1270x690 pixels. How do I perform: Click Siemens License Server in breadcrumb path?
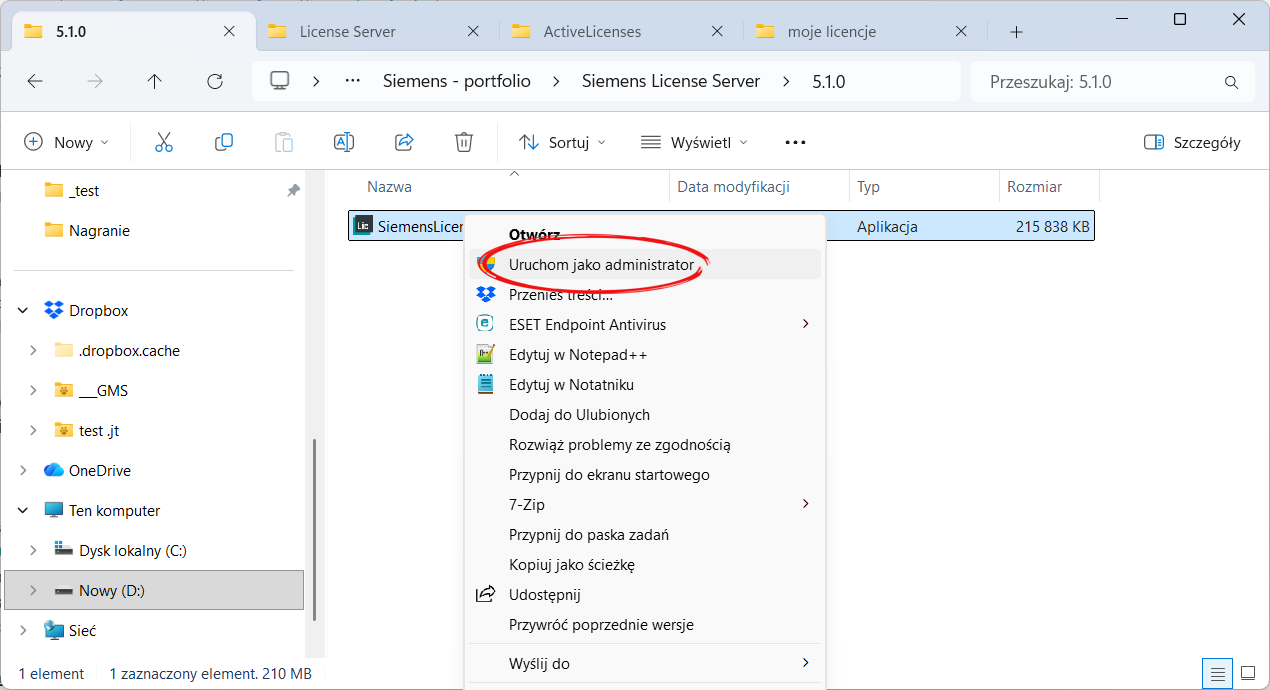671,81
